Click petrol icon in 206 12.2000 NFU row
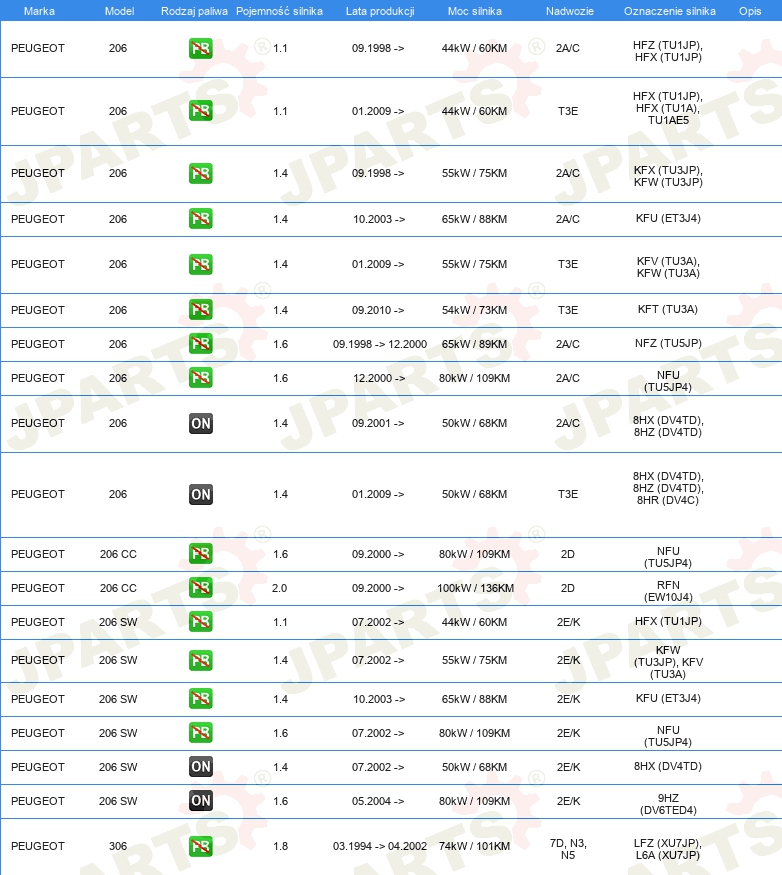This screenshot has width=782, height=875. (200, 378)
